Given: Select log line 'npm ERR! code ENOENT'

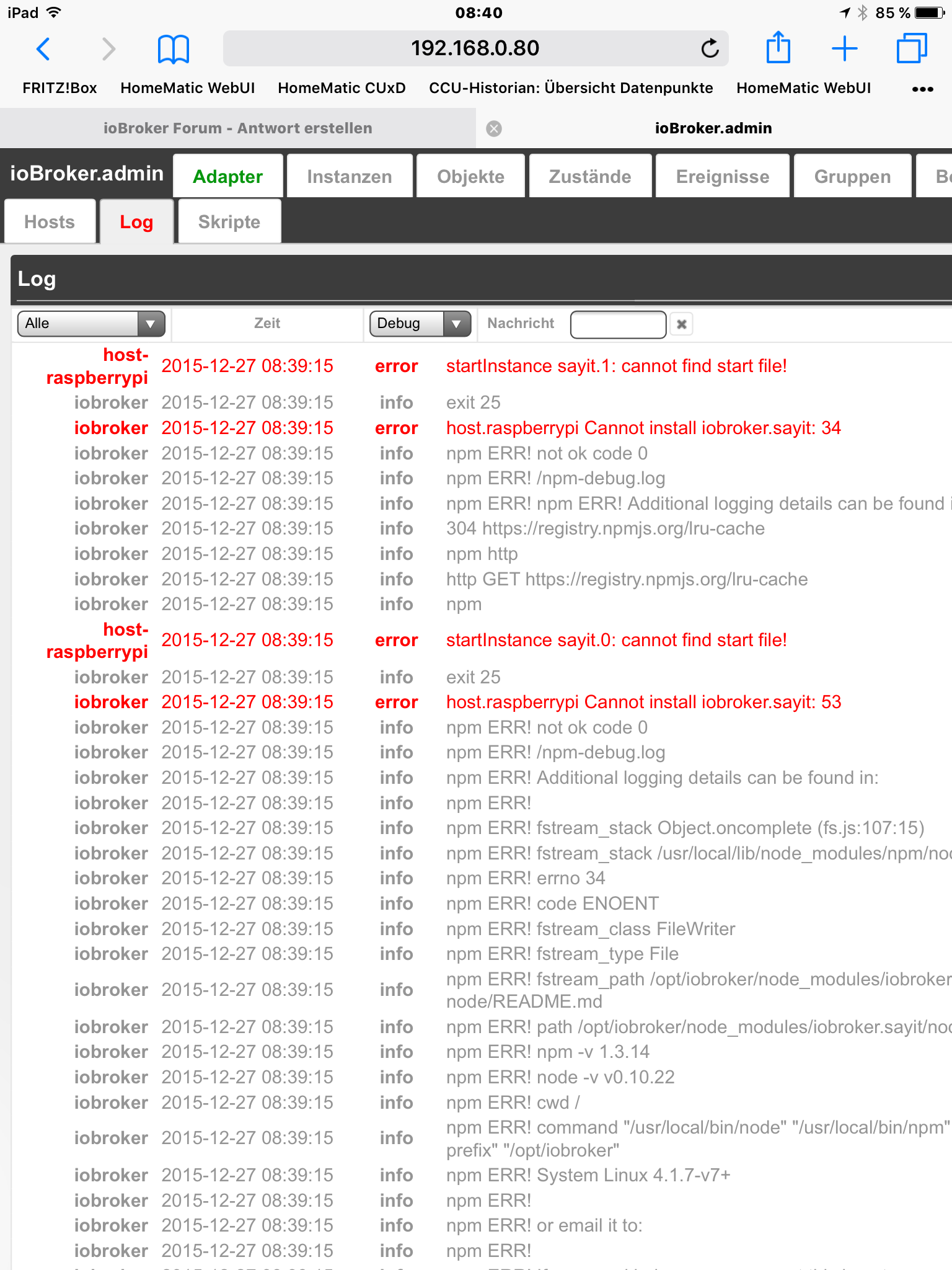Looking at the screenshot, I should point(552,904).
